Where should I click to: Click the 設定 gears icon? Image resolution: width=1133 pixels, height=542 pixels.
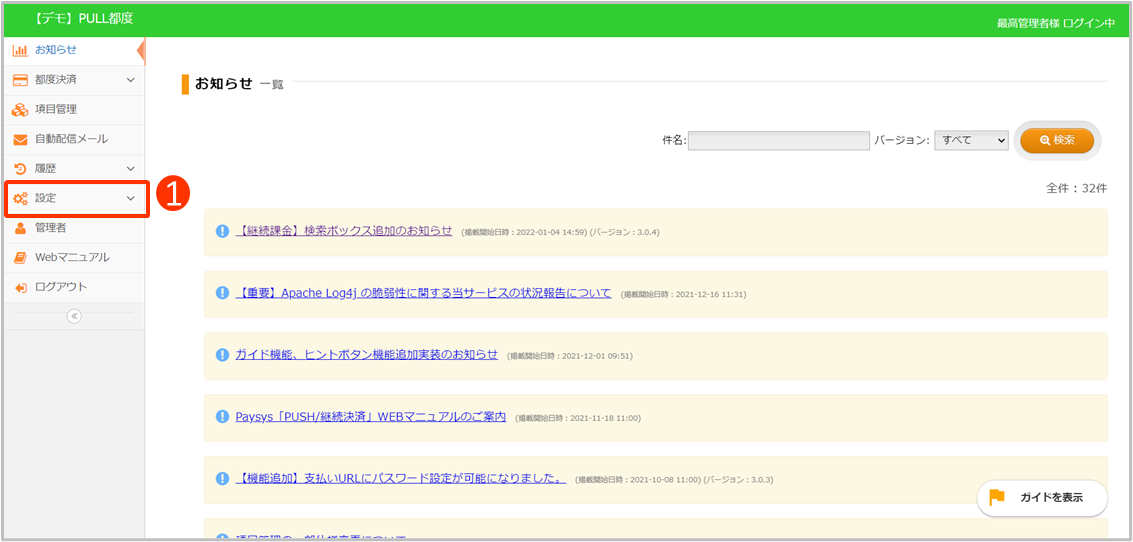tap(20, 199)
